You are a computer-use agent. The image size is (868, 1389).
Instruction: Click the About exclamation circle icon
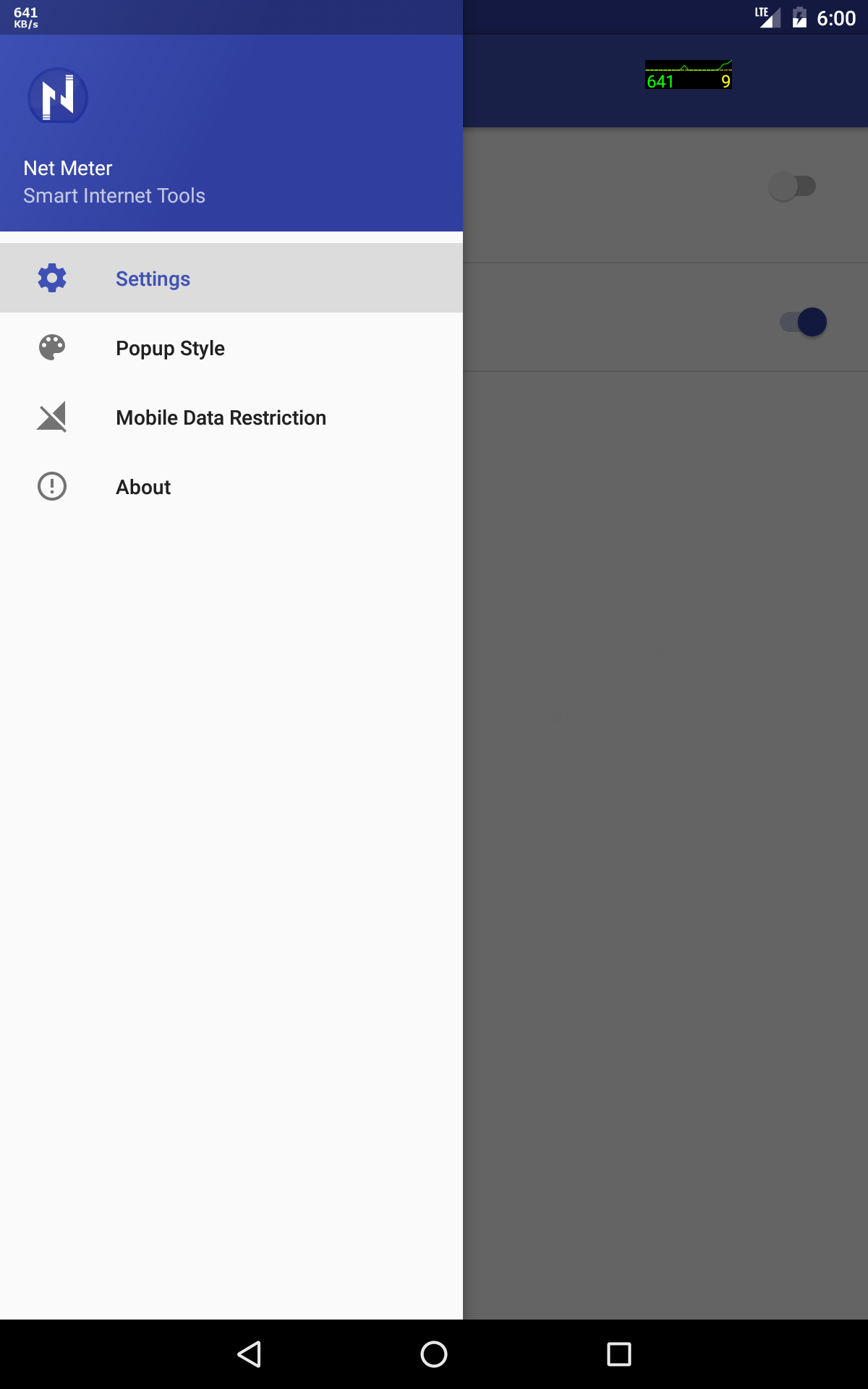click(52, 486)
